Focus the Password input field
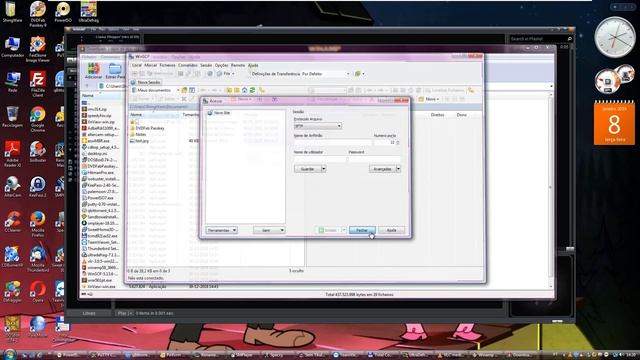640x360 pixels. [374, 159]
